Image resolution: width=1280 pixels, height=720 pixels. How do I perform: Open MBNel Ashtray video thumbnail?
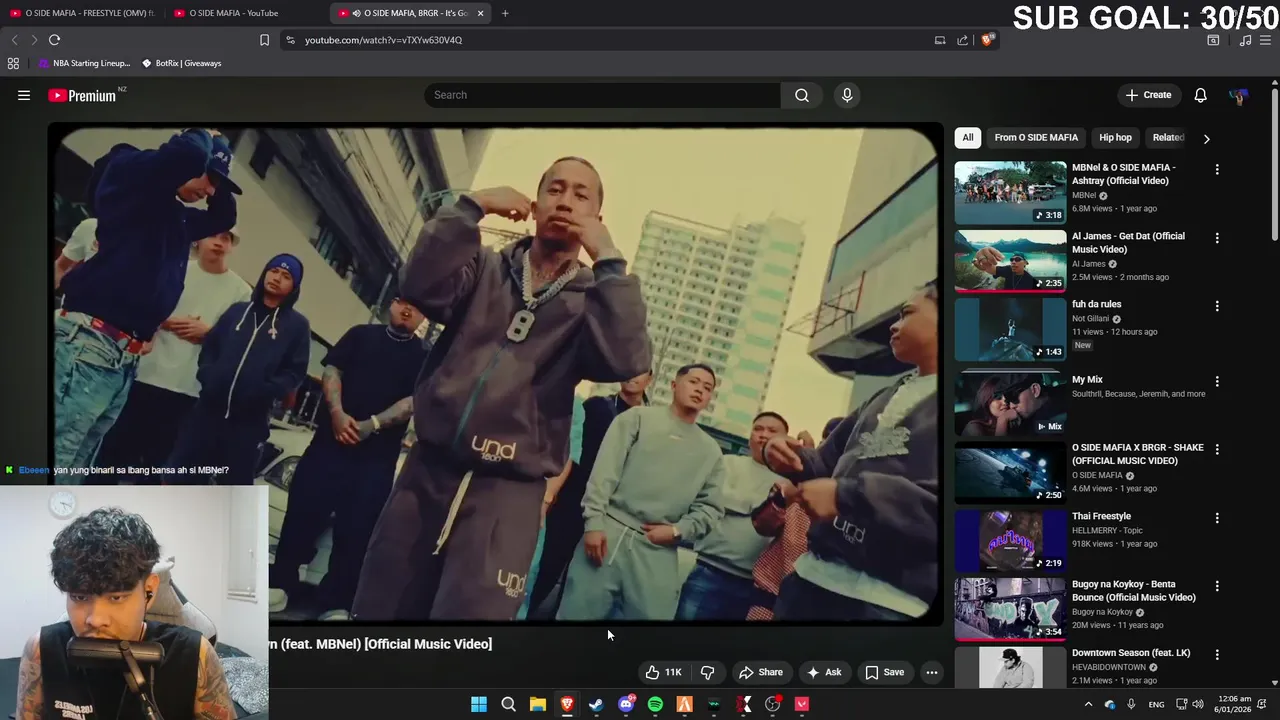pyautogui.click(x=1010, y=193)
